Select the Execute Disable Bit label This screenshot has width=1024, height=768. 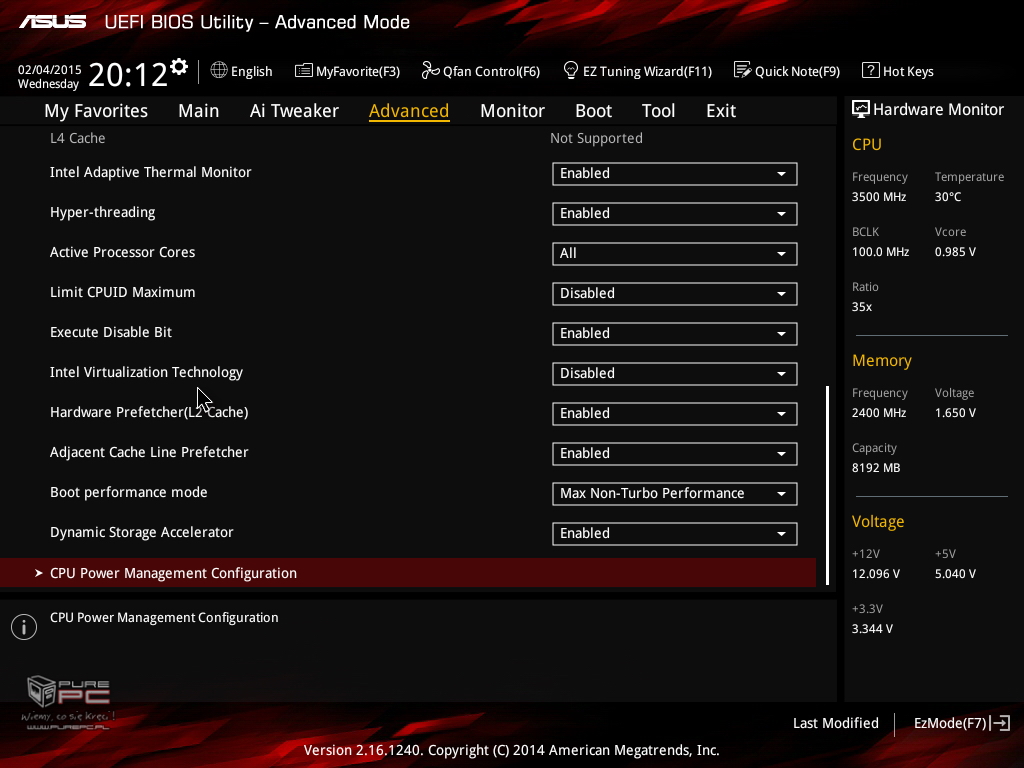tap(111, 332)
